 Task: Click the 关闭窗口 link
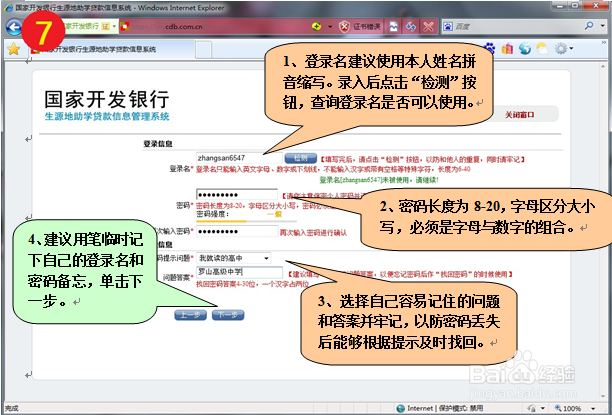[x=519, y=115]
